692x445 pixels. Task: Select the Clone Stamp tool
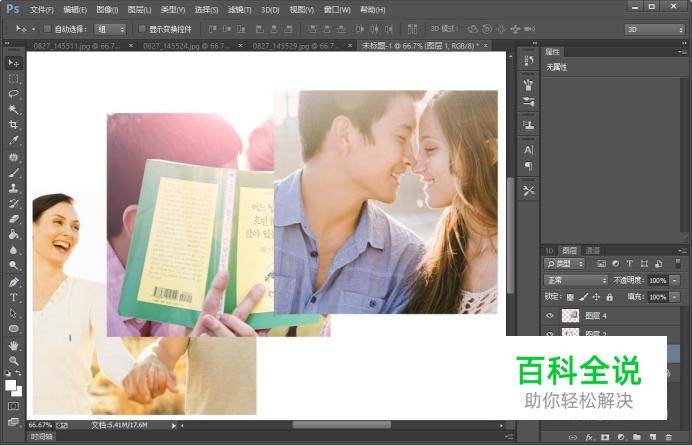tap(14, 188)
